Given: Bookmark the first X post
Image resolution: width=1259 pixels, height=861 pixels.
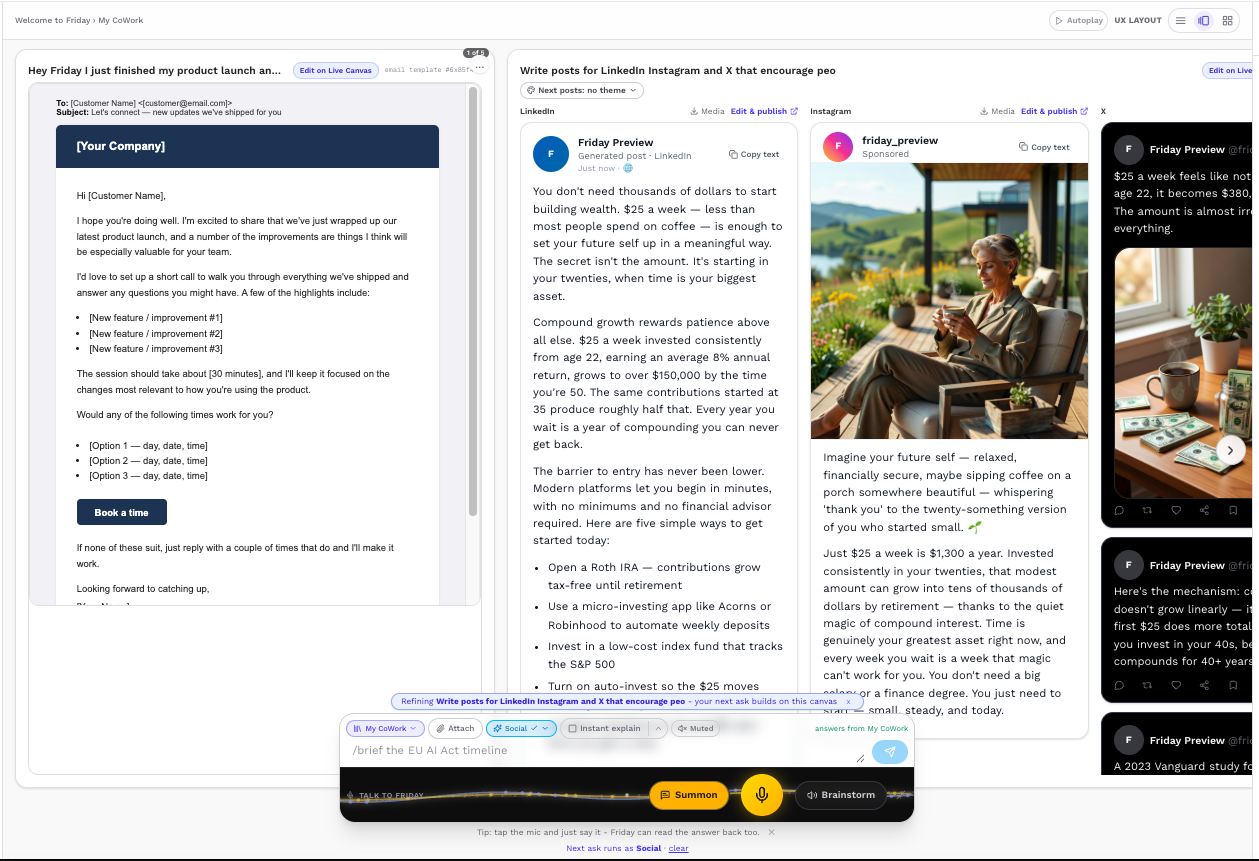Looking at the screenshot, I should pos(1233,510).
